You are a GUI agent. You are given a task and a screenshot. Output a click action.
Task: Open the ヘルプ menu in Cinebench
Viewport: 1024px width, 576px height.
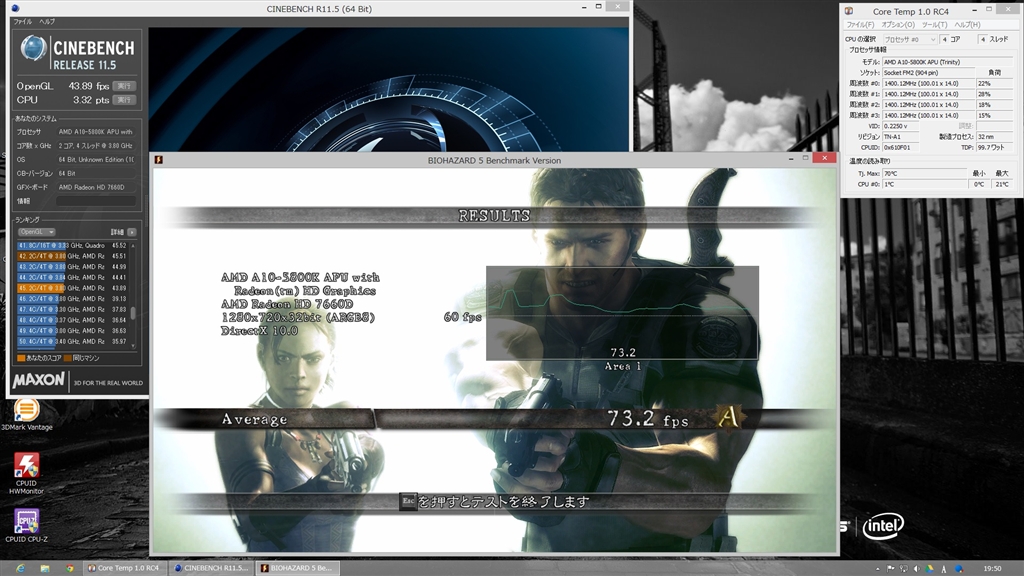[47, 22]
